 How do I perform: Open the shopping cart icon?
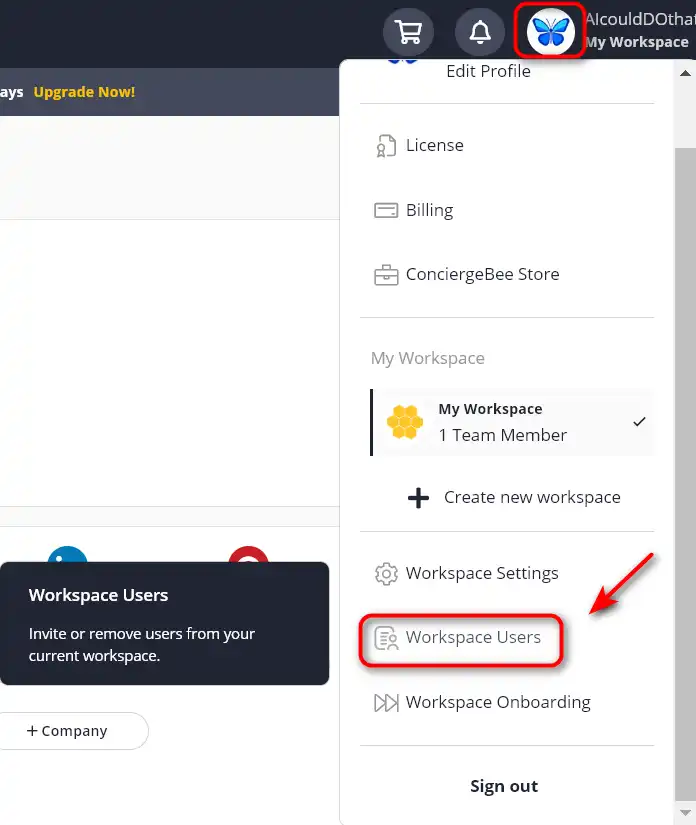(x=408, y=32)
